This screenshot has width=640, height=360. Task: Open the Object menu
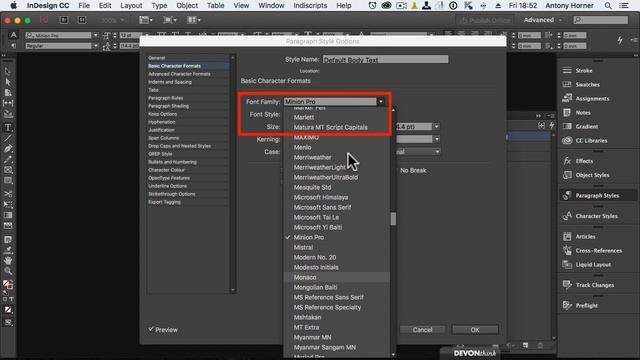point(187,6)
